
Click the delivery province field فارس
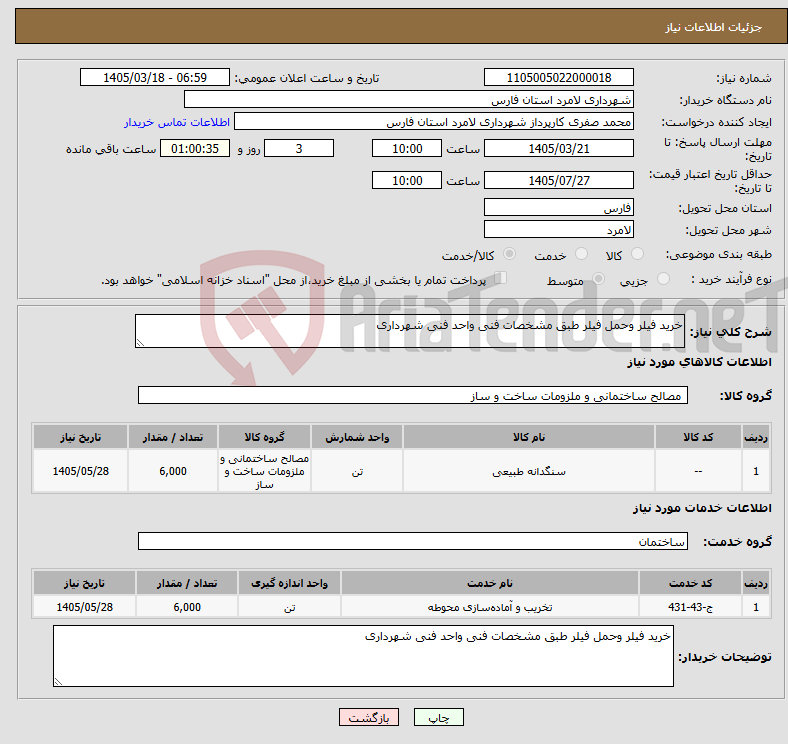(558, 207)
